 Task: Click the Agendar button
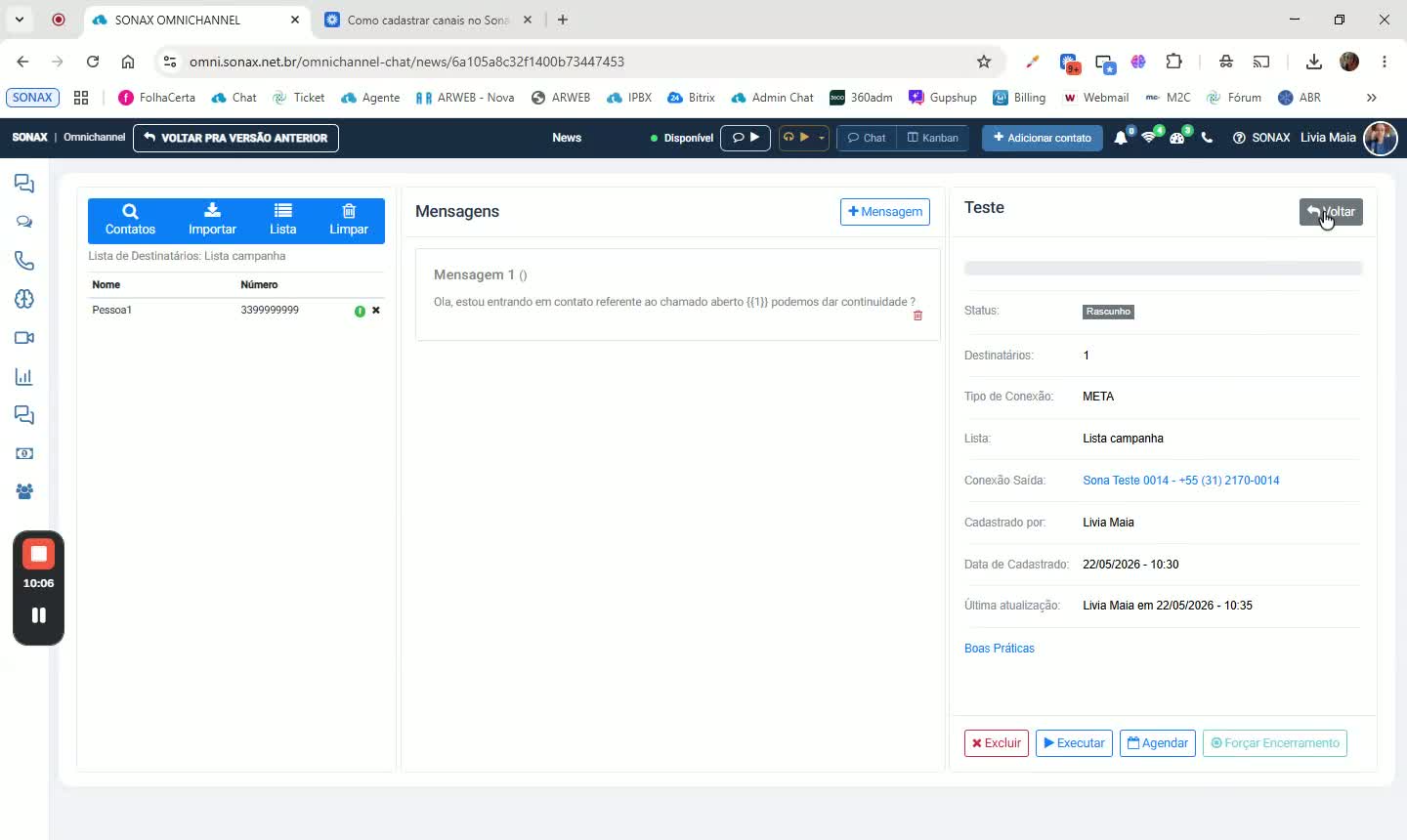tap(1158, 743)
